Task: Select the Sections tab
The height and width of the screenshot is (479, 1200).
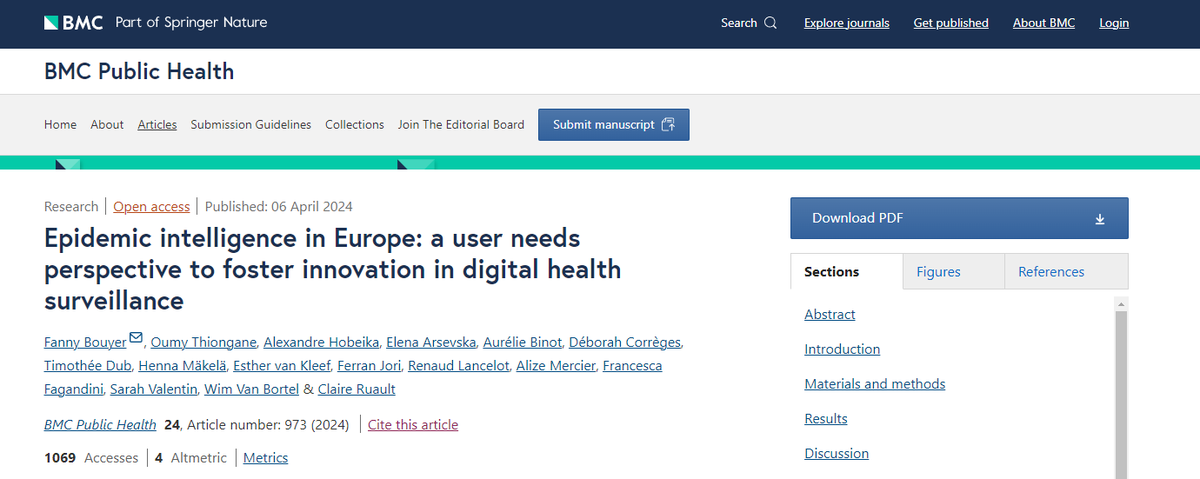Action: [846, 271]
